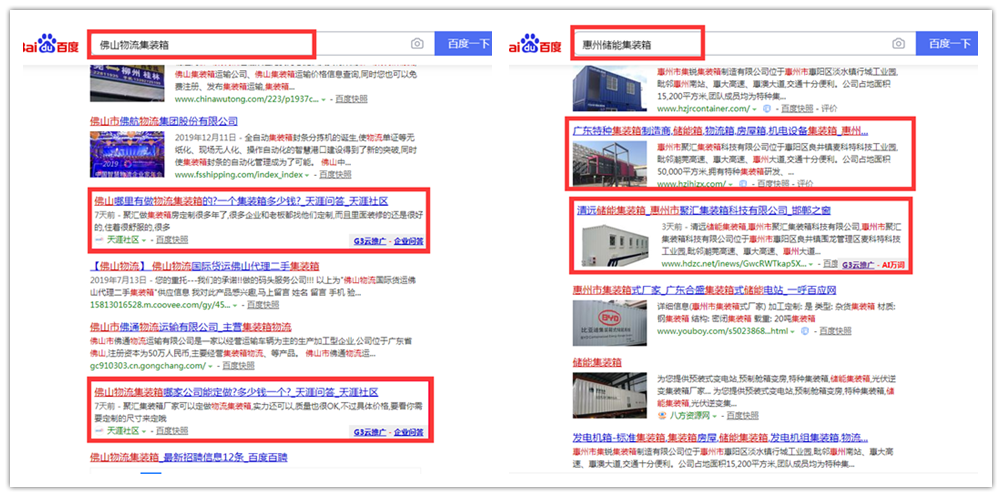Click 评价 after www.hzjrcontainer.com
This screenshot has width=1002, height=497.
[x=829, y=109]
